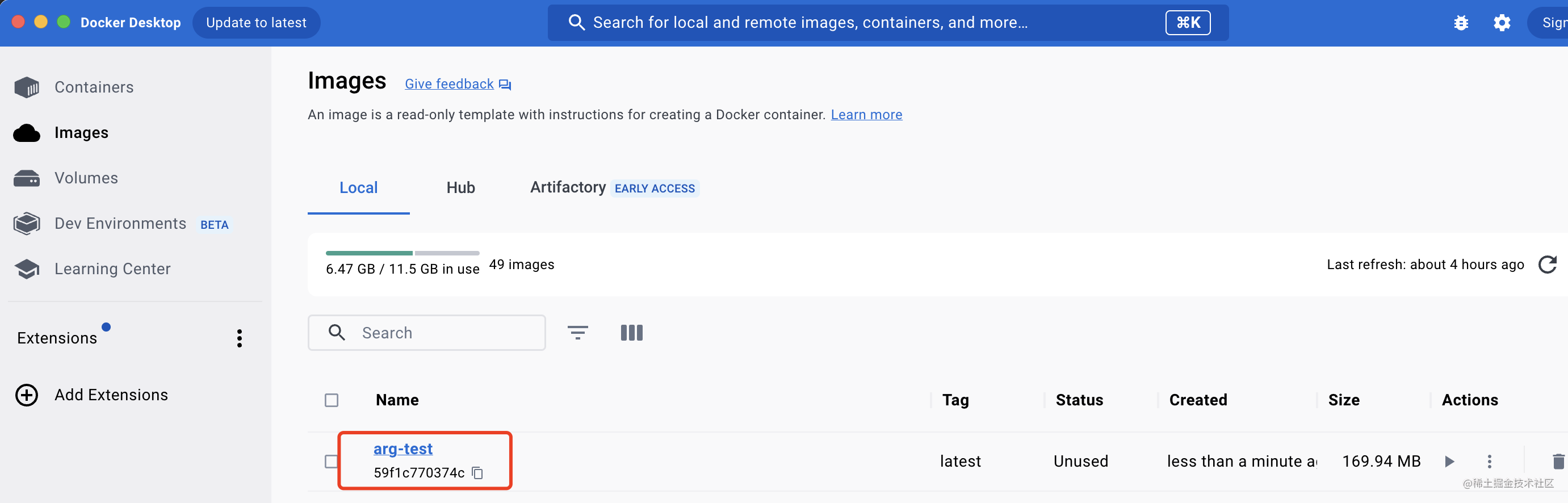Delete the arg-test image with trash icon
This screenshot has height=503, width=1568.
(1558, 462)
